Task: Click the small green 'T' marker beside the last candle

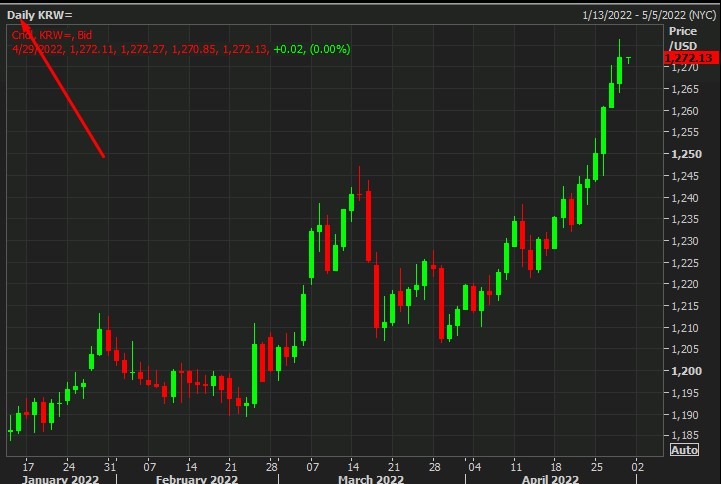Action: click(x=629, y=61)
